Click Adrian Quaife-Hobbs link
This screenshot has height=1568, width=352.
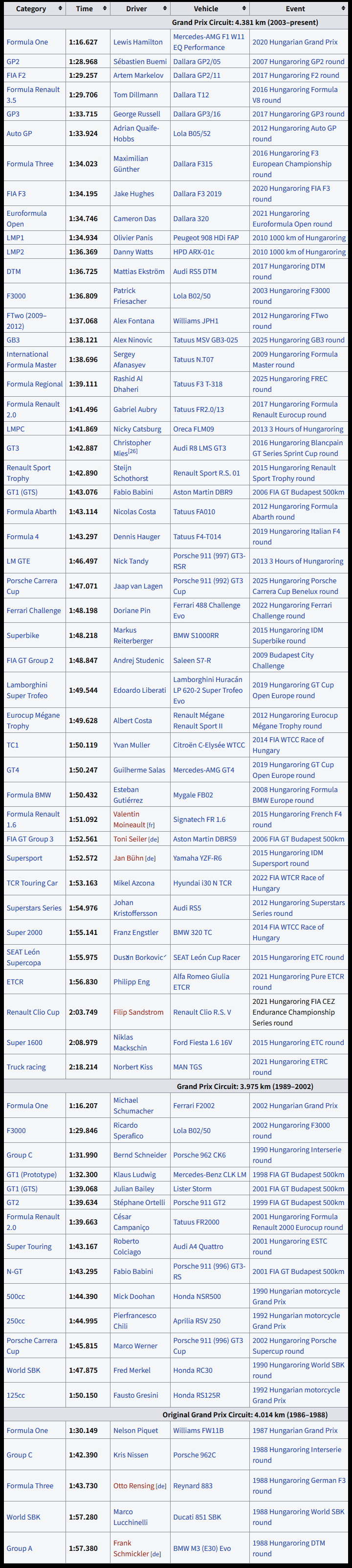pyautogui.click(x=136, y=133)
